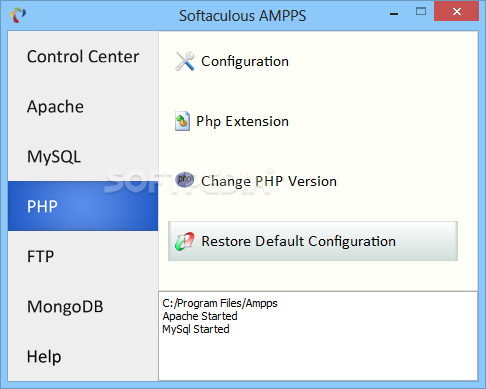The image size is (486, 389).
Task: Maximize the AMPPS window
Action: tap(421, 12)
